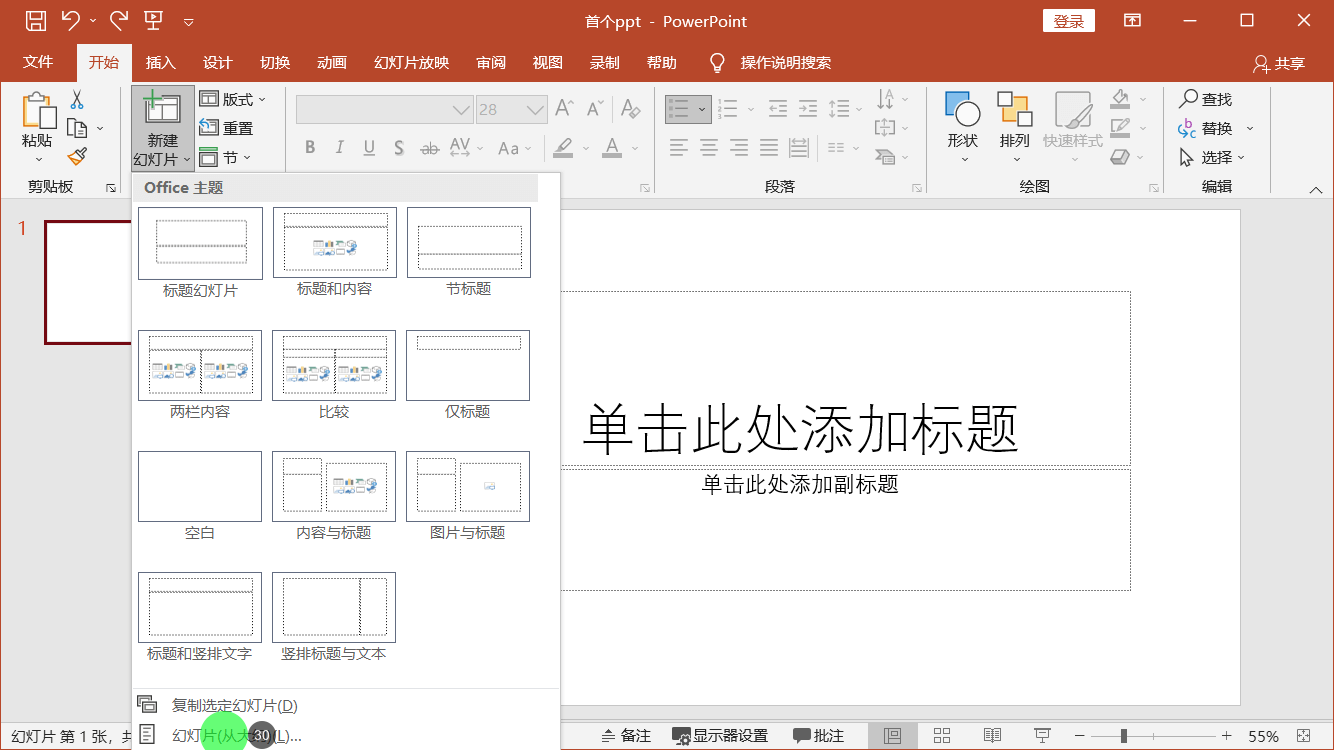Image resolution: width=1334 pixels, height=750 pixels.
Task: Click the Redo arrow icon
Action: [x=118, y=20]
